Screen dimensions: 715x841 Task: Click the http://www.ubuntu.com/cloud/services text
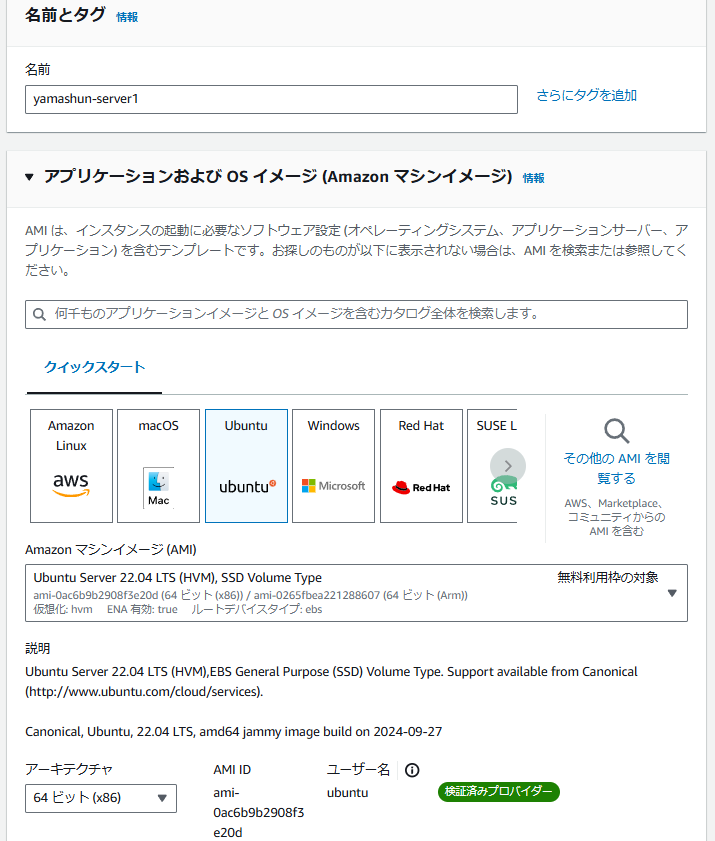coord(144,692)
